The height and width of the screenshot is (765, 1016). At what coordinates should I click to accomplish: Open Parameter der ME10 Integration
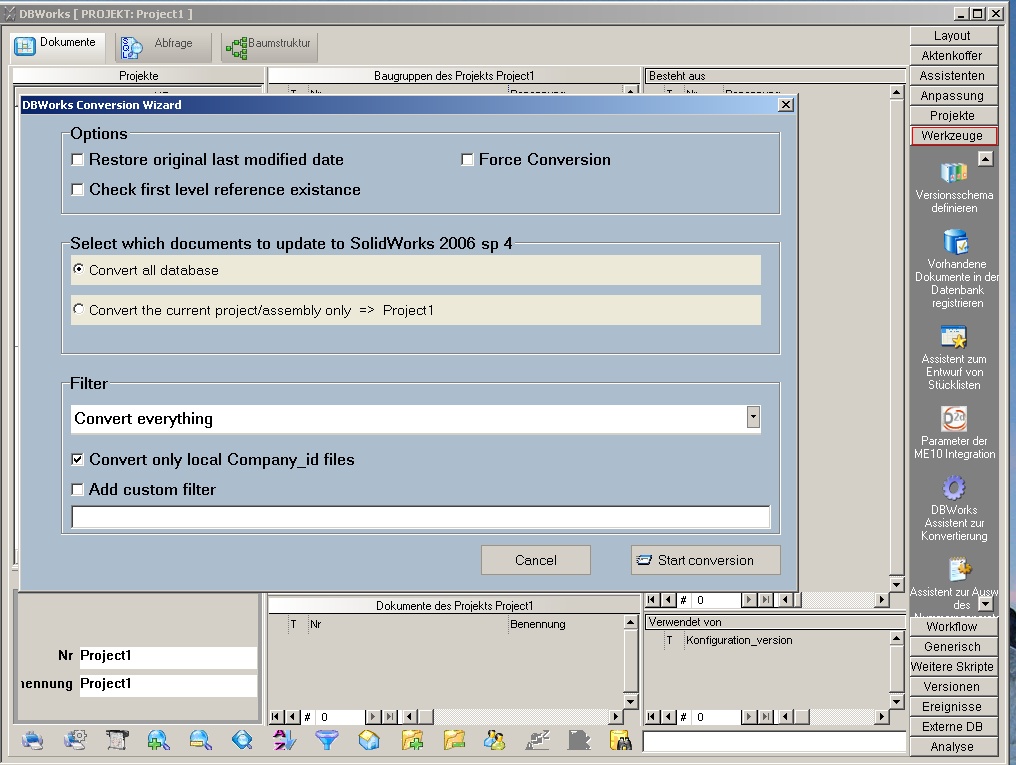pos(954,419)
